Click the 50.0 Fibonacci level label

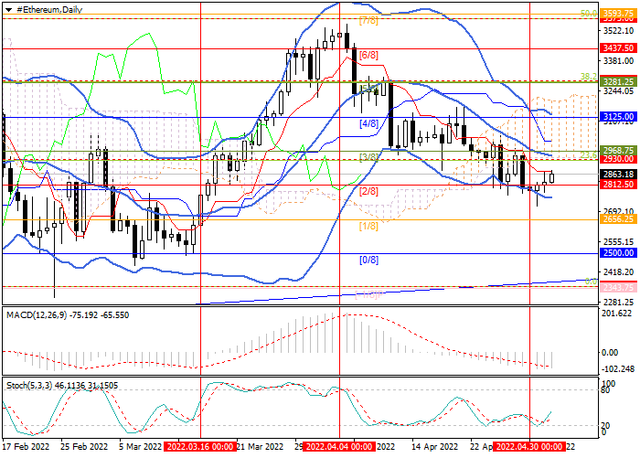589,14
